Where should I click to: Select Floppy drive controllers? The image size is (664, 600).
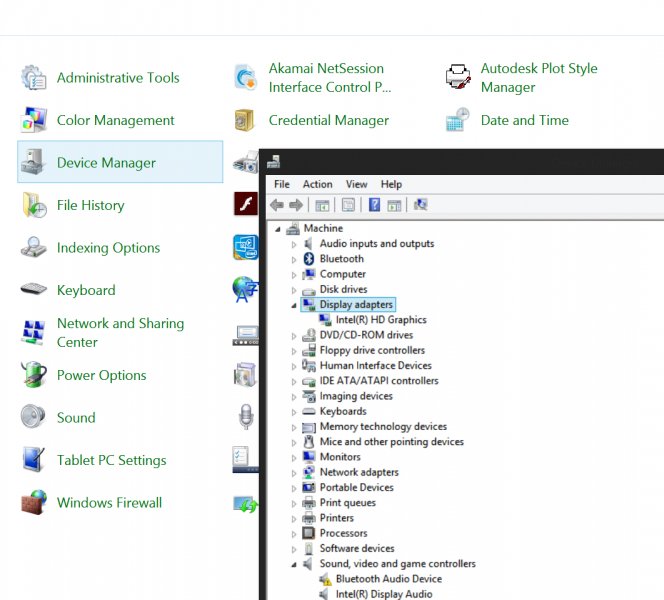tap(372, 350)
